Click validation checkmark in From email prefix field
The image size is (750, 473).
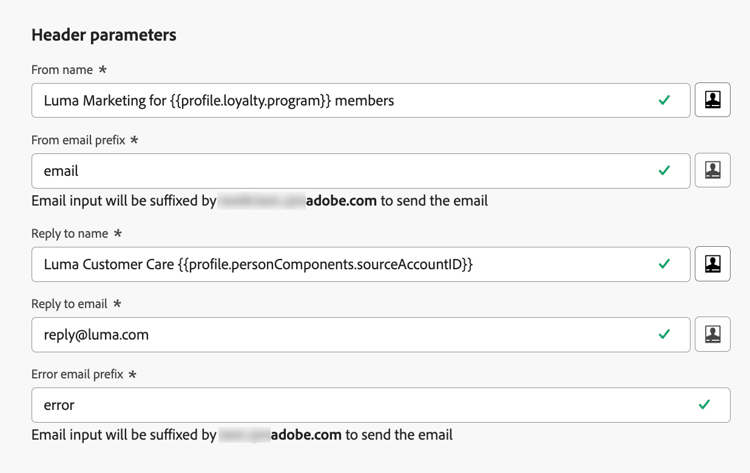click(x=664, y=170)
